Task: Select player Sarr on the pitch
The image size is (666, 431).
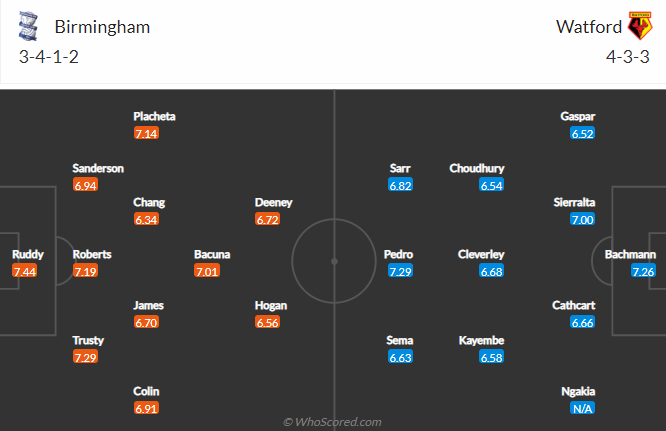Action: click(x=400, y=168)
